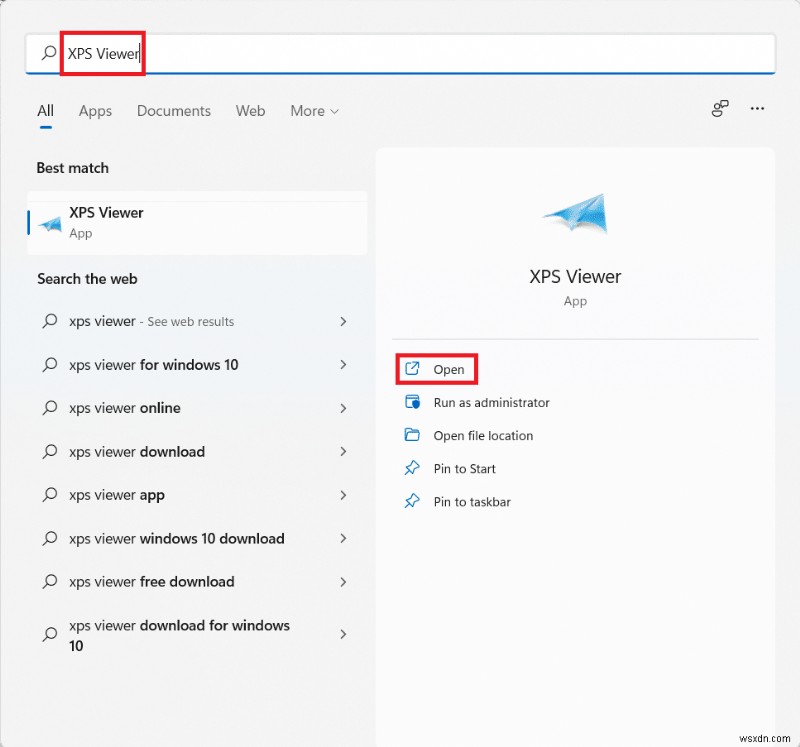Click 'xps viewer download for windows 10' suggestion text
Screen dimensions: 800x747
179,635
